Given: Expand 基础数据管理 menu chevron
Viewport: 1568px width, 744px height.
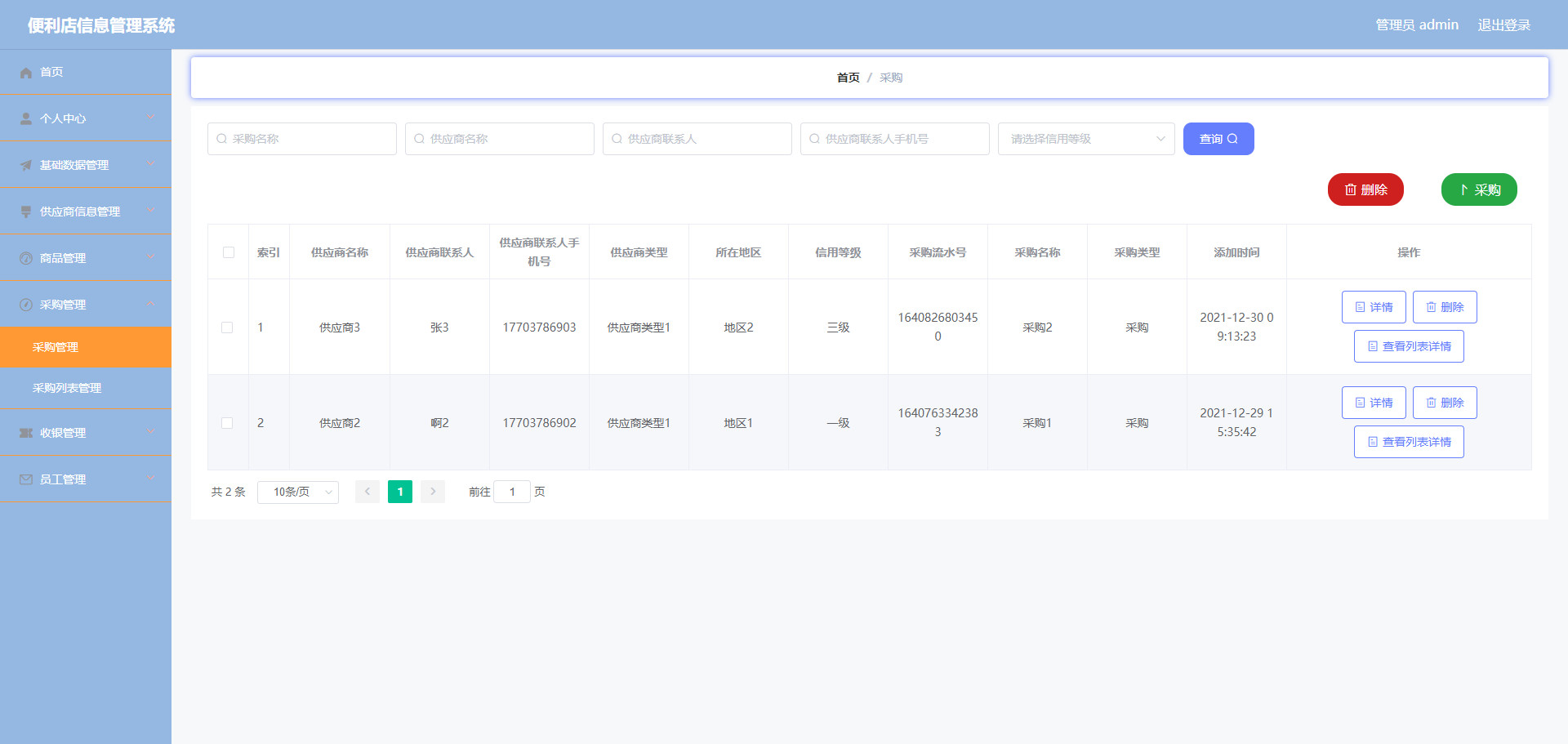Looking at the screenshot, I should 151,165.
